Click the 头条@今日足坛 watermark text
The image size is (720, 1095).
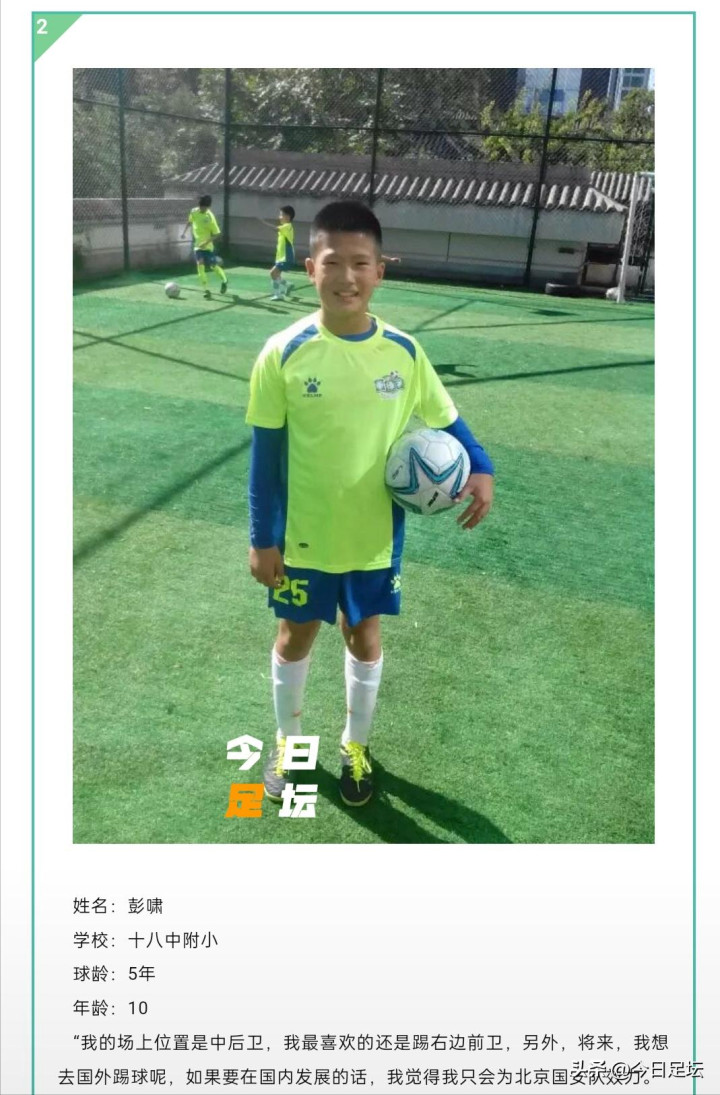(x=637, y=1069)
